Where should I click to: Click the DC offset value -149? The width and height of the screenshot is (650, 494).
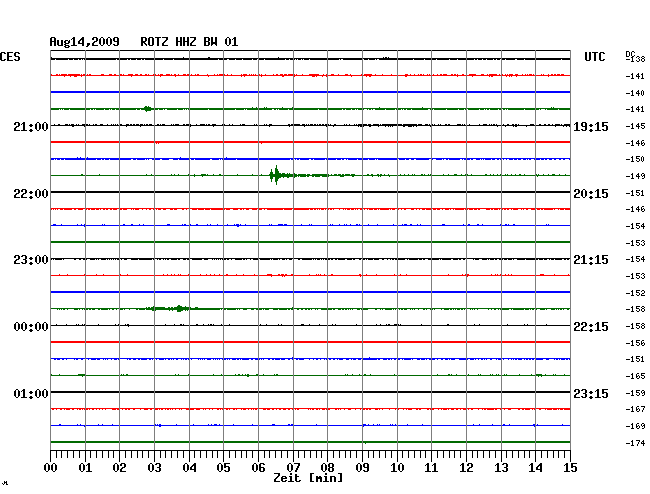635,176
